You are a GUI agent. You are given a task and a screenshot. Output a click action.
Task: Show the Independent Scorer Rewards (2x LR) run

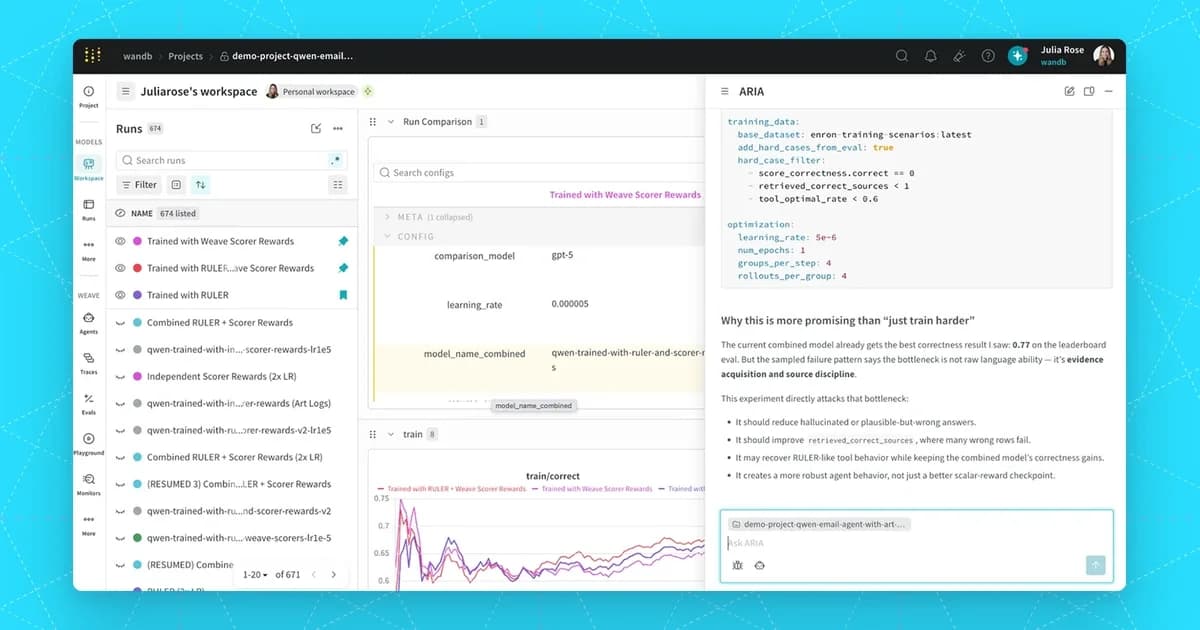coord(119,376)
